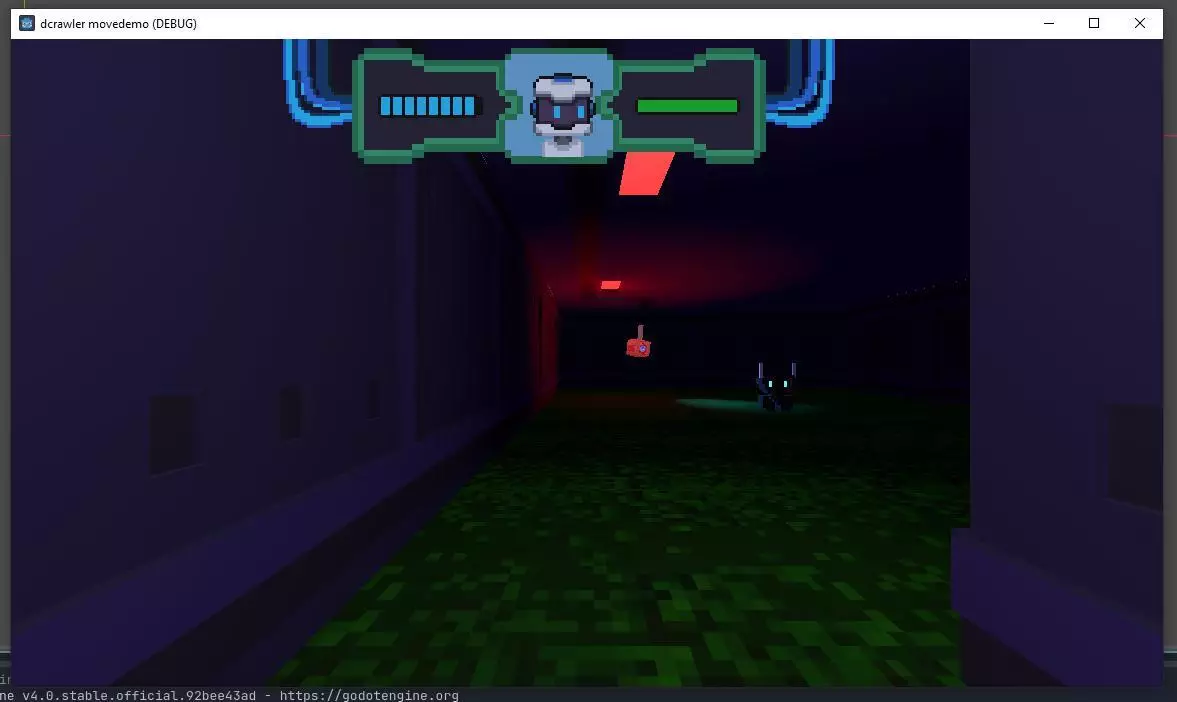Click the teal glow beneath the creature
The image size is (1177, 702).
(730, 405)
